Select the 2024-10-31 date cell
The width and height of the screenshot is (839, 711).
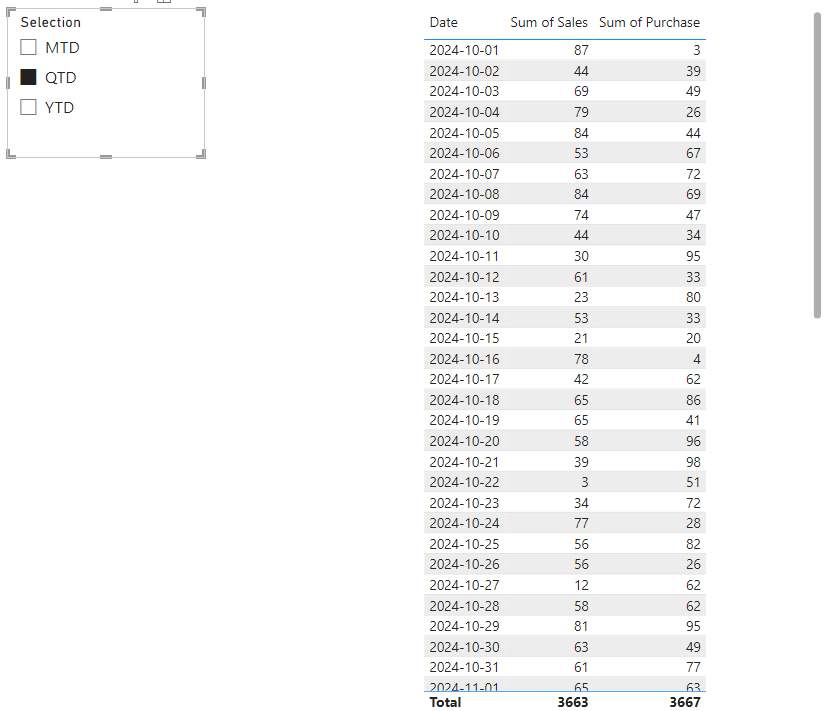(x=464, y=668)
